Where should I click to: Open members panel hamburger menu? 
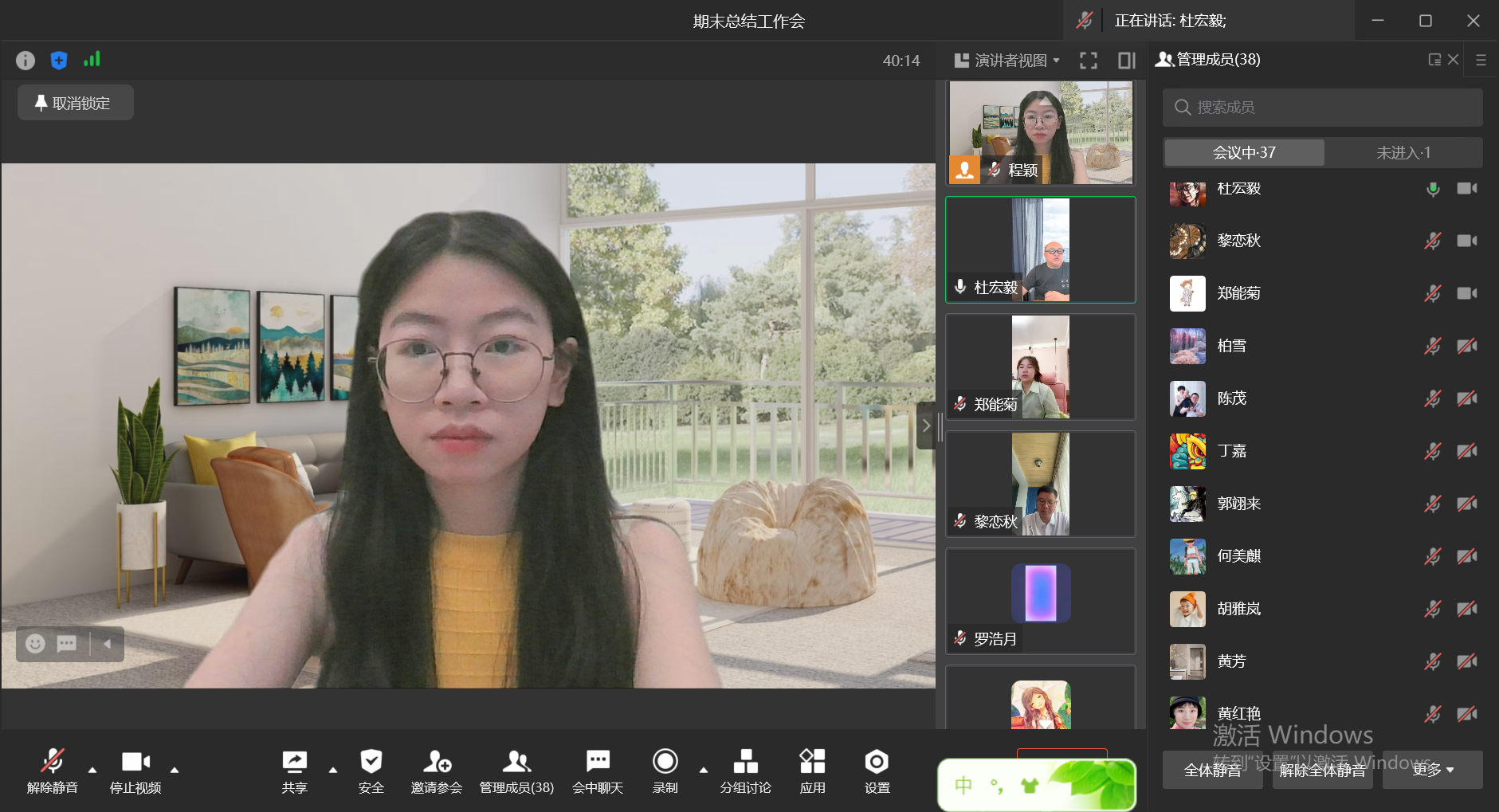coord(1481,60)
